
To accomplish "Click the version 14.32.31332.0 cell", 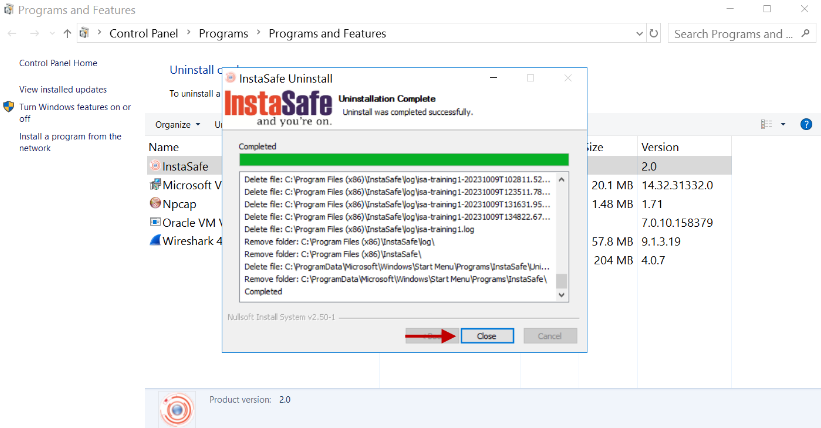I will click(677, 185).
